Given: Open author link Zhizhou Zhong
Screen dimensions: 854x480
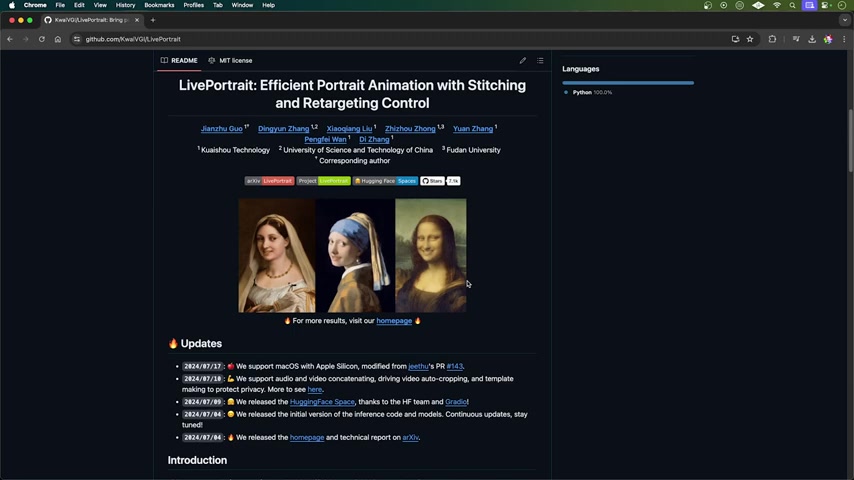Looking at the screenshot, I should pyautogui.click(x=410, y=129).
